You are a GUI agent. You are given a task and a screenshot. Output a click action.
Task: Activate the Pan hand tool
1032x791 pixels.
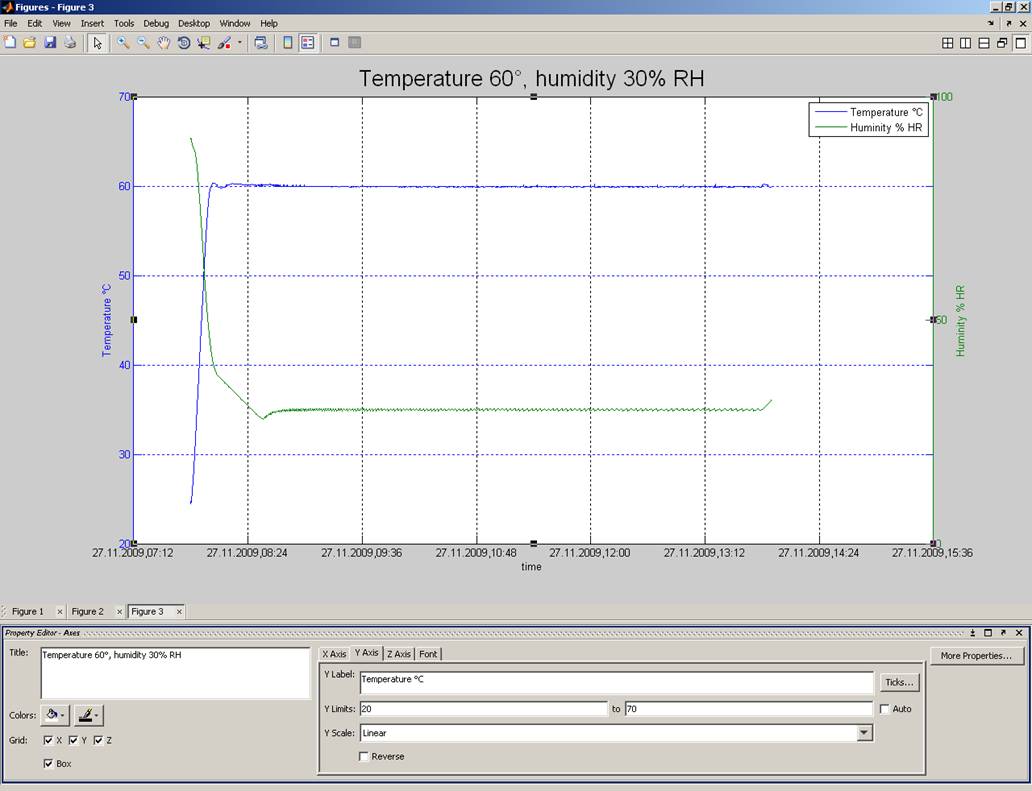point(163,43)
